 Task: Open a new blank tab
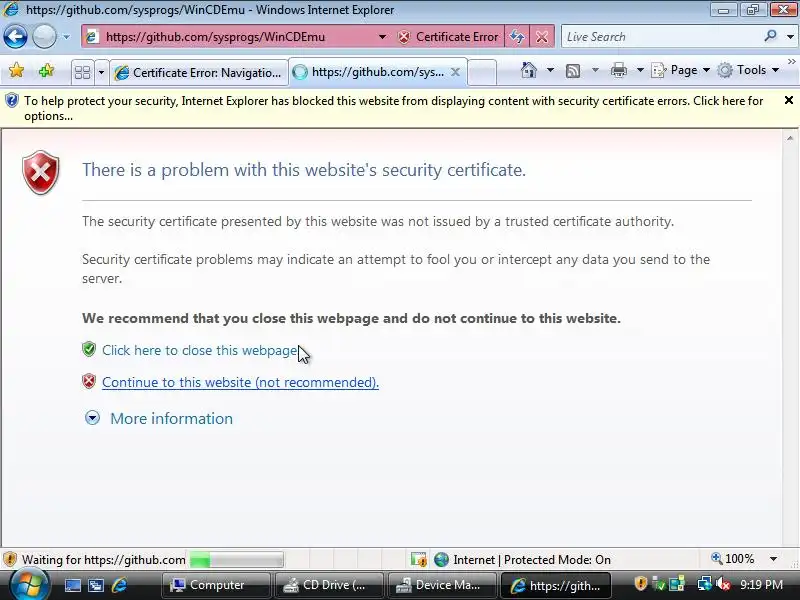click(x=482, y=72)
